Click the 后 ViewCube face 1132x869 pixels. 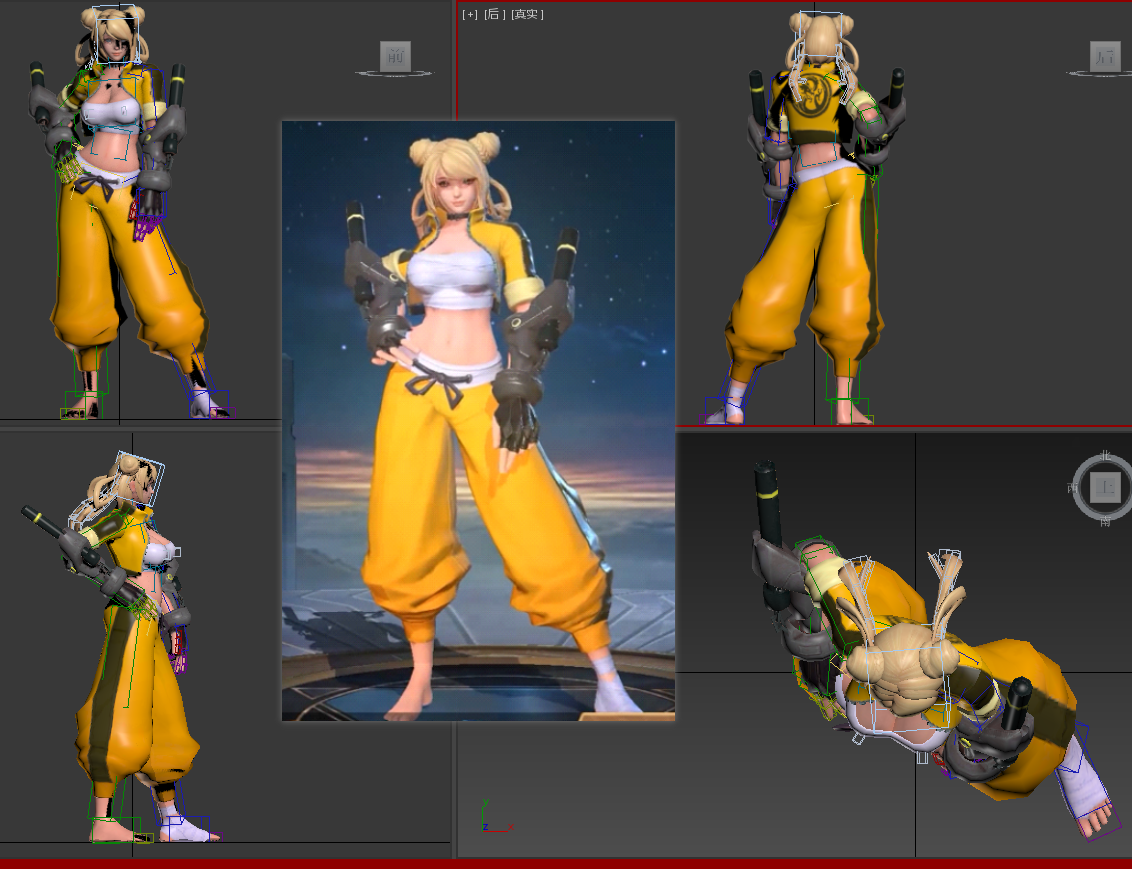pyautogui.click(x=1105, y=56)
